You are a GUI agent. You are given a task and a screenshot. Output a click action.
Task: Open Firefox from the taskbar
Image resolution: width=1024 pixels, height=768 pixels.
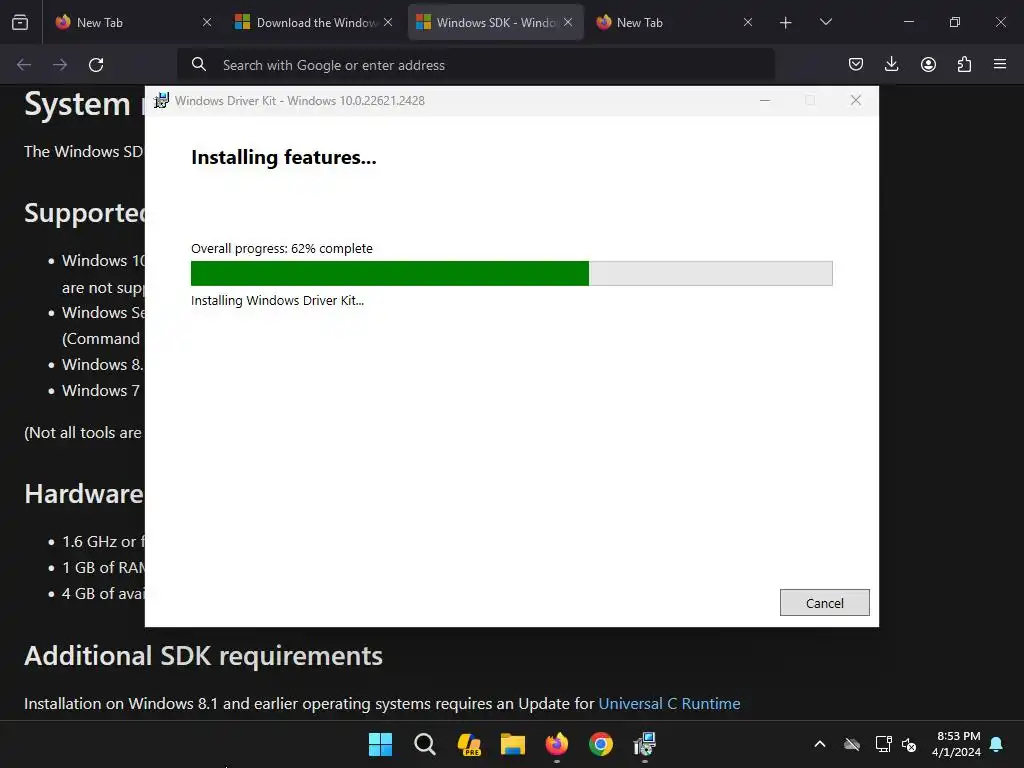[x=556, y=744]
